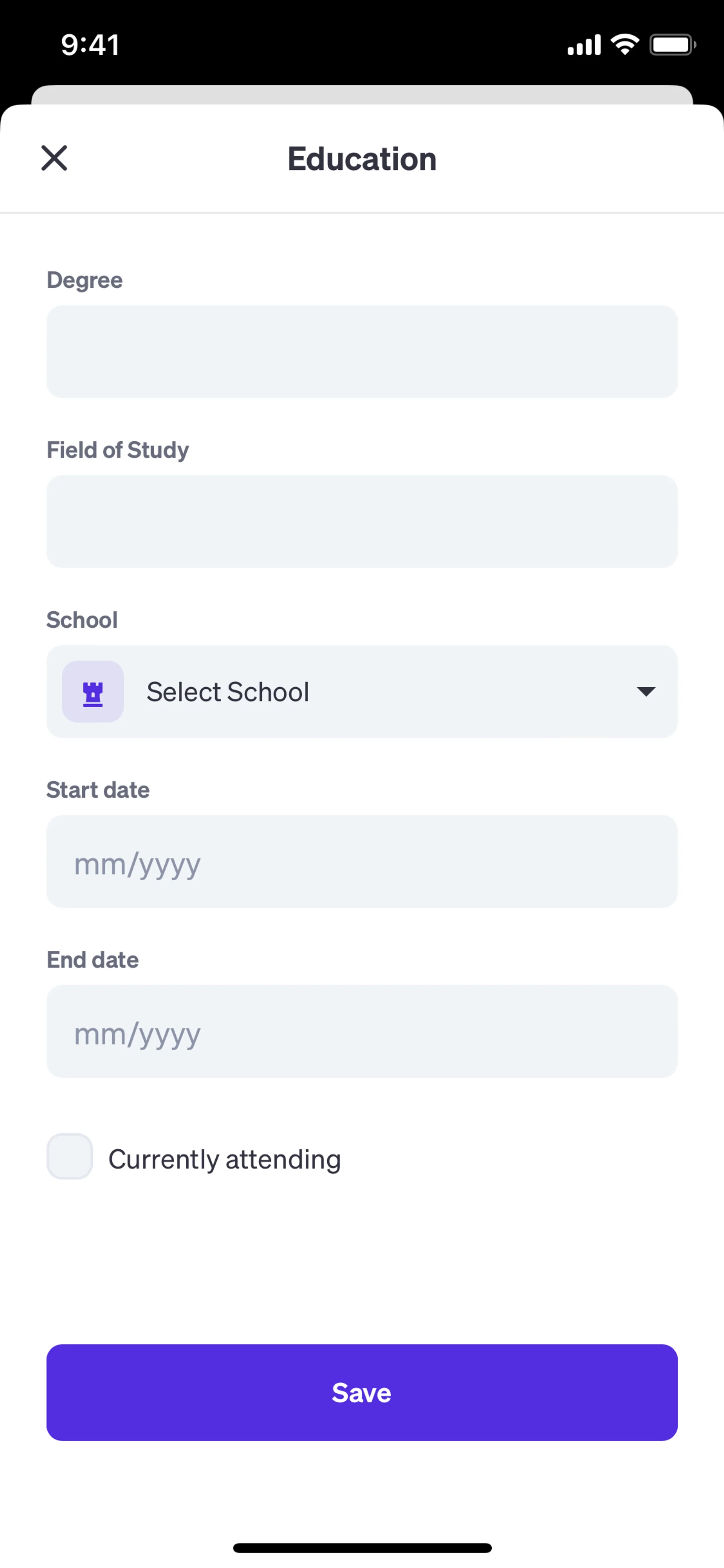The height and width of the screenshot is (1568, 724).
Task: Tap the School field label
Action: (x=82, y=620)
